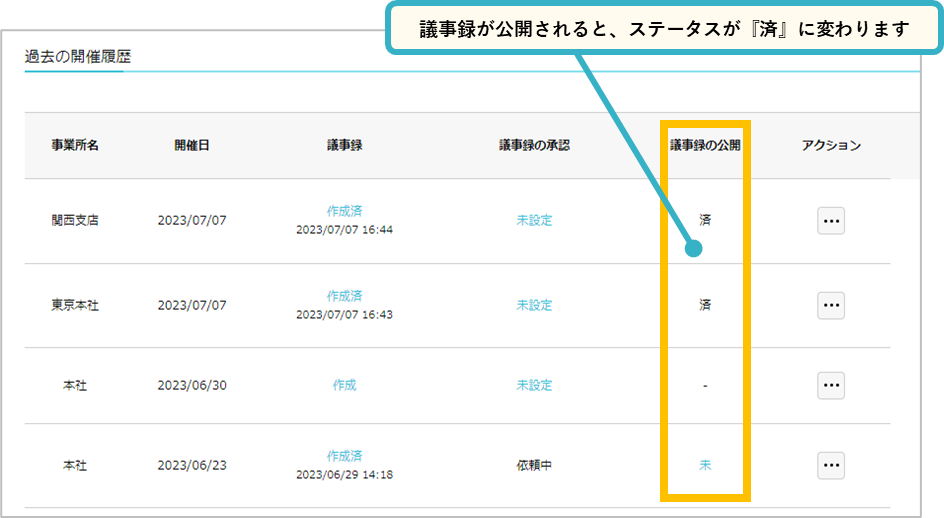Screen dimensions: 944x518
Task: Click 未 publish status link for 2023/06/23
Action: click(x=705, y=465)
